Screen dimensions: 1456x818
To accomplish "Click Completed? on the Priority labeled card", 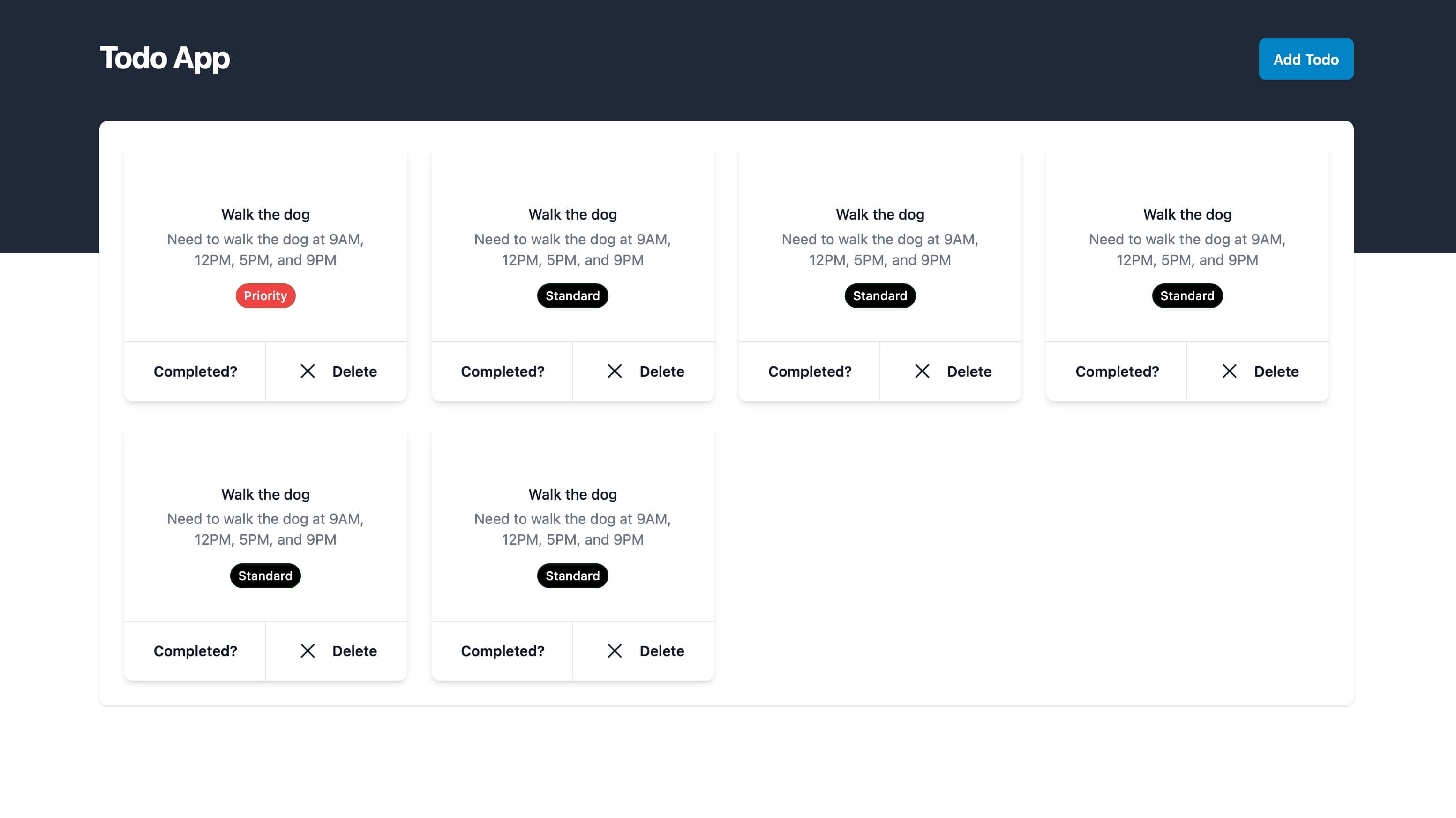I will [x=194, y=371].
